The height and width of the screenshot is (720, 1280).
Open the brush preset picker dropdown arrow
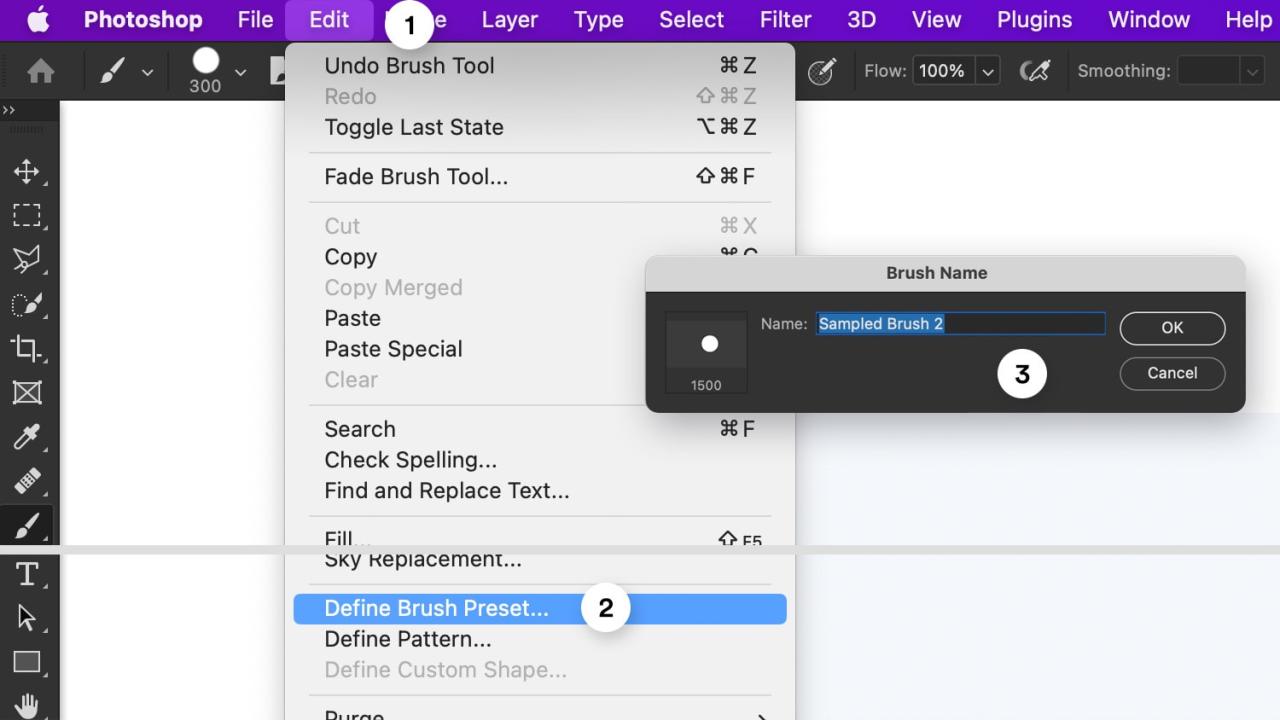(240, 72)
